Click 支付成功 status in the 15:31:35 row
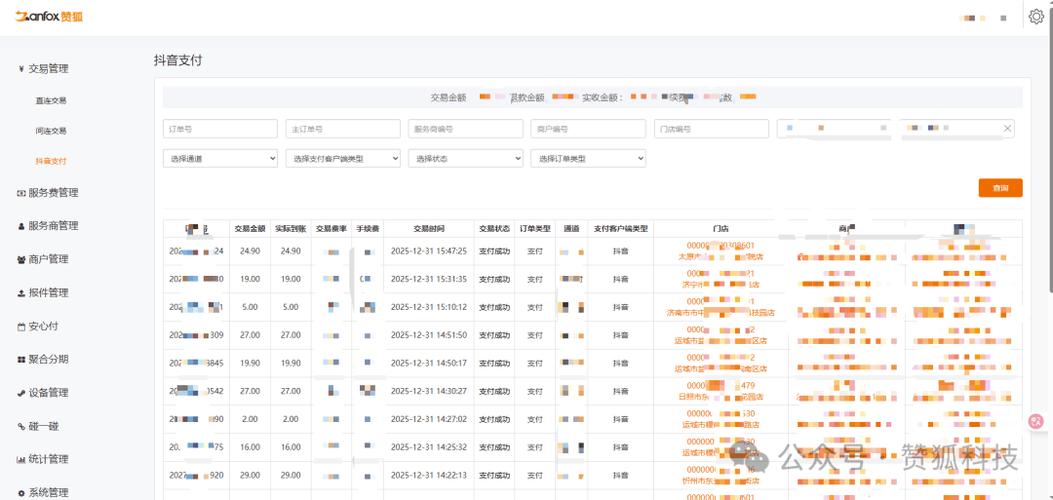Screen dimensions: 1053x500 494,279
